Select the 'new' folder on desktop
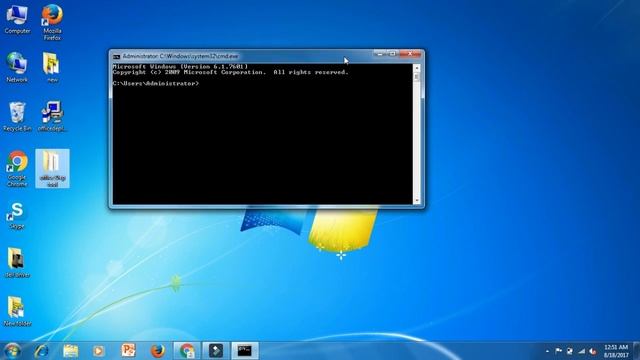This screenshot has height=360, width=640. coord(52,68)
